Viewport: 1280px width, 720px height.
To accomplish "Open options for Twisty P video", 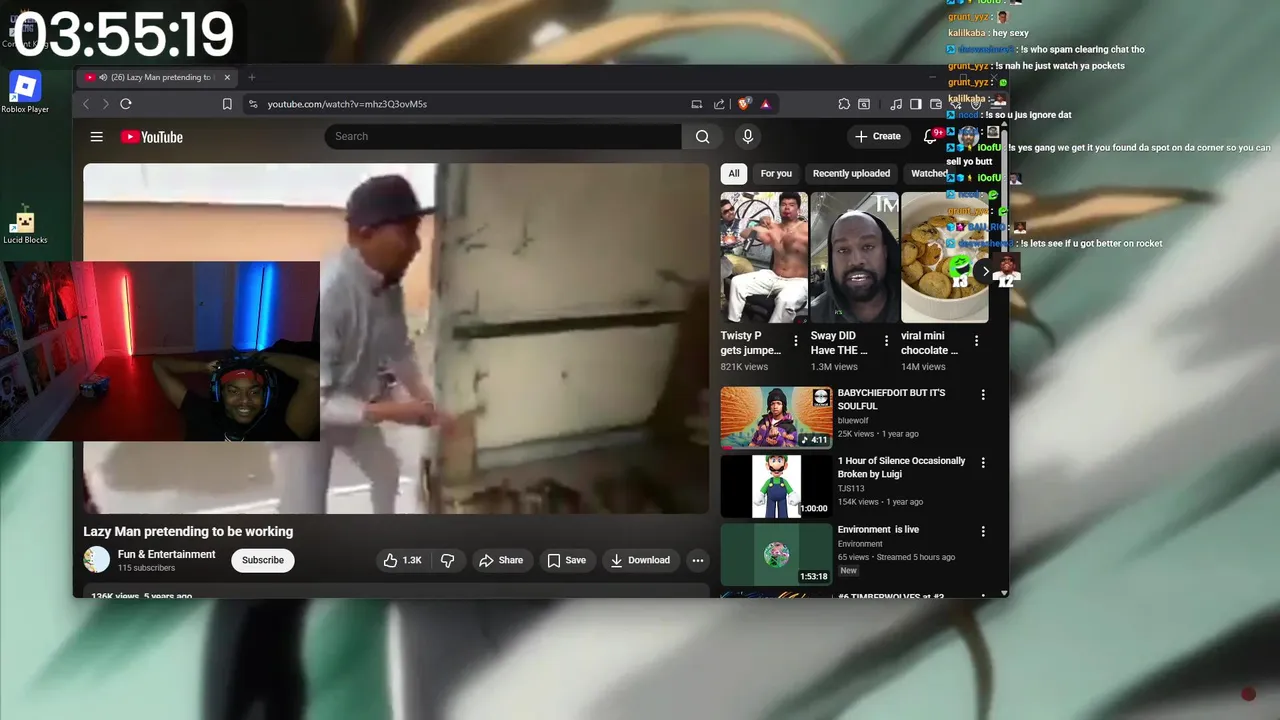I will [x=796, y=341].
